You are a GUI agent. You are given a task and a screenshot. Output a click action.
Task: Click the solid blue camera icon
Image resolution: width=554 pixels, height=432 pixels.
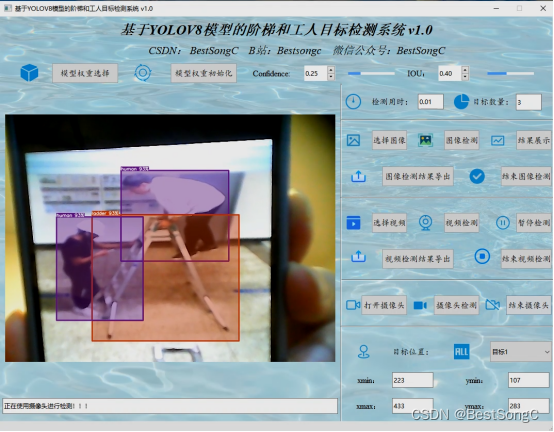(x=420, y=305)
